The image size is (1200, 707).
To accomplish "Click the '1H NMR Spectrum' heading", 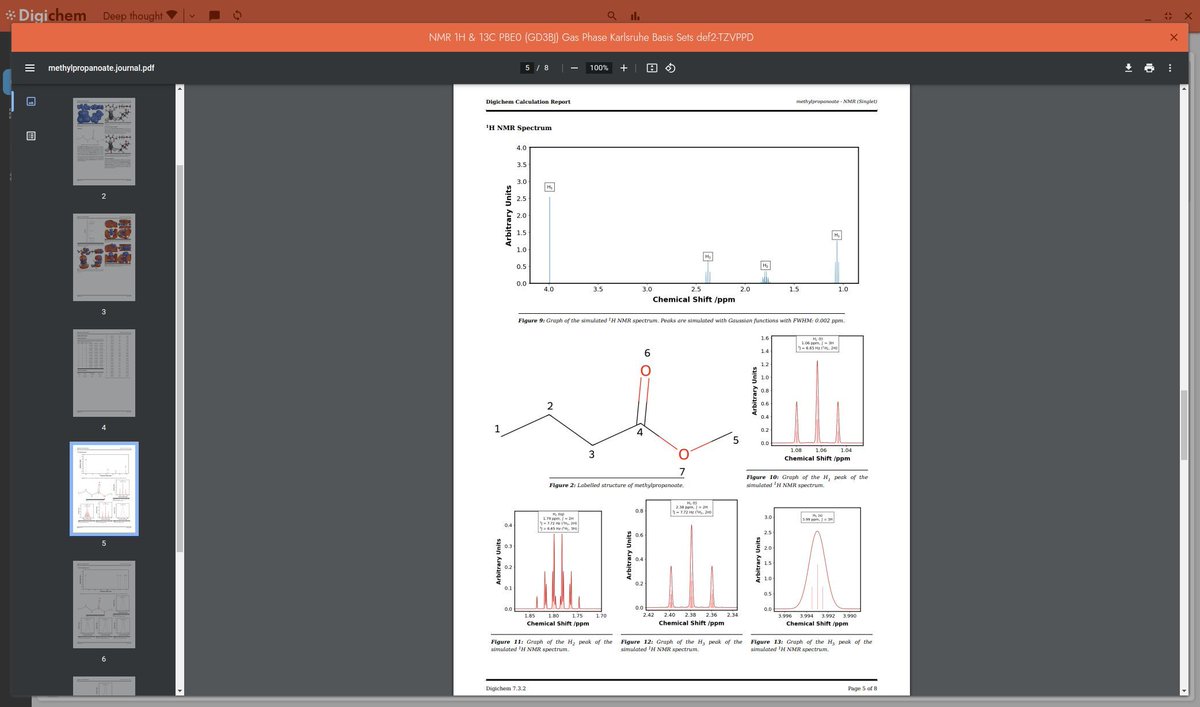I will click(518, 128).
